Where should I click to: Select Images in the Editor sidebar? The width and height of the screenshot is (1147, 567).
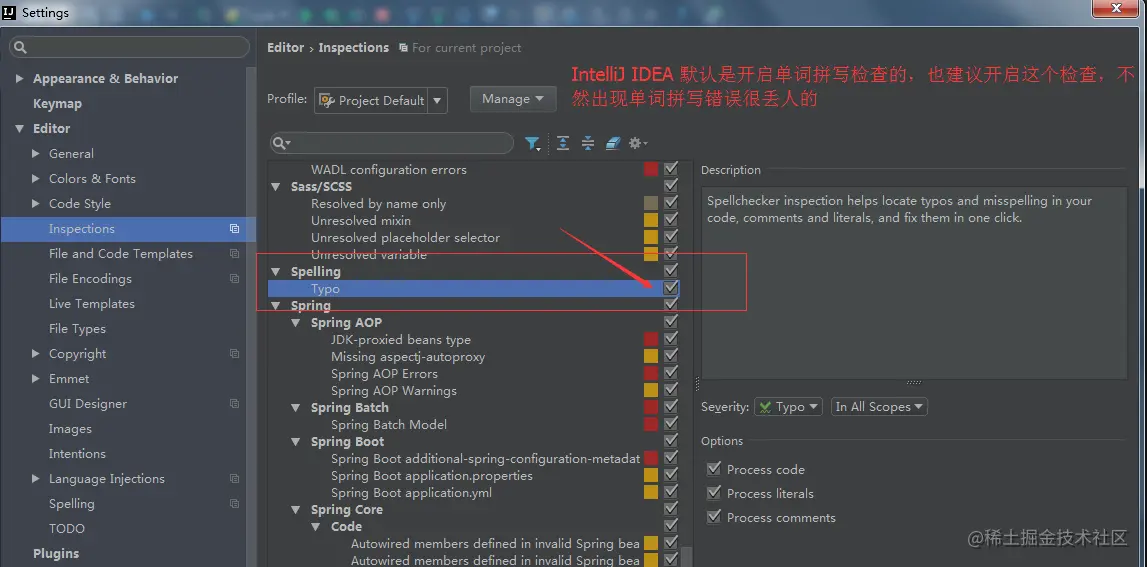70,429
